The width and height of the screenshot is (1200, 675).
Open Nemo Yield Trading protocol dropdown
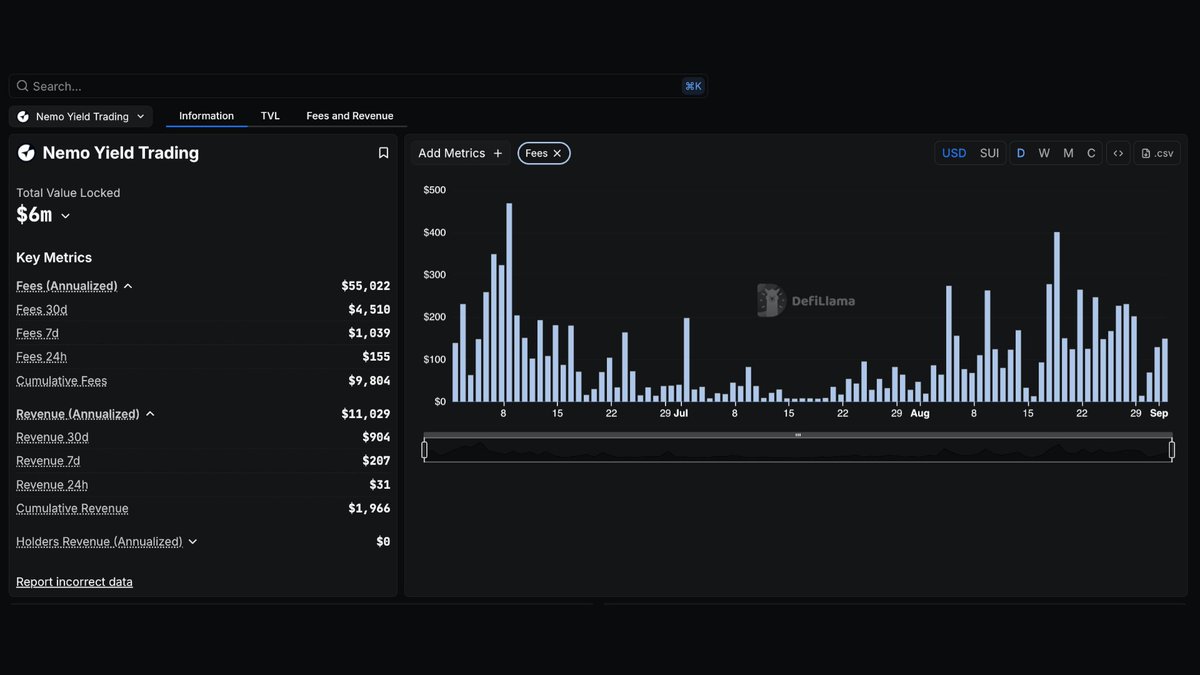click(81, 116)
